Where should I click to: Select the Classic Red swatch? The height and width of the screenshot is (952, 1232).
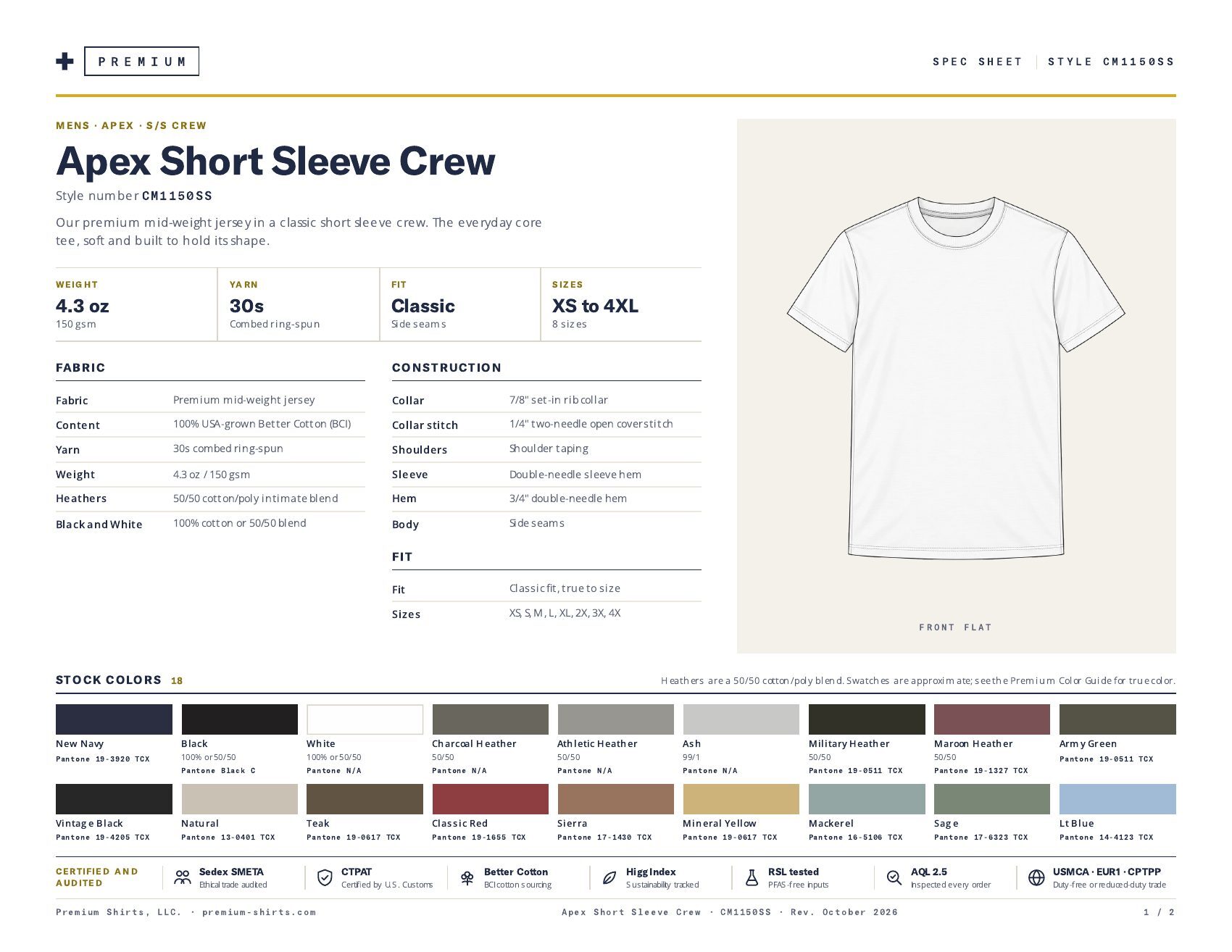point(490,799)
